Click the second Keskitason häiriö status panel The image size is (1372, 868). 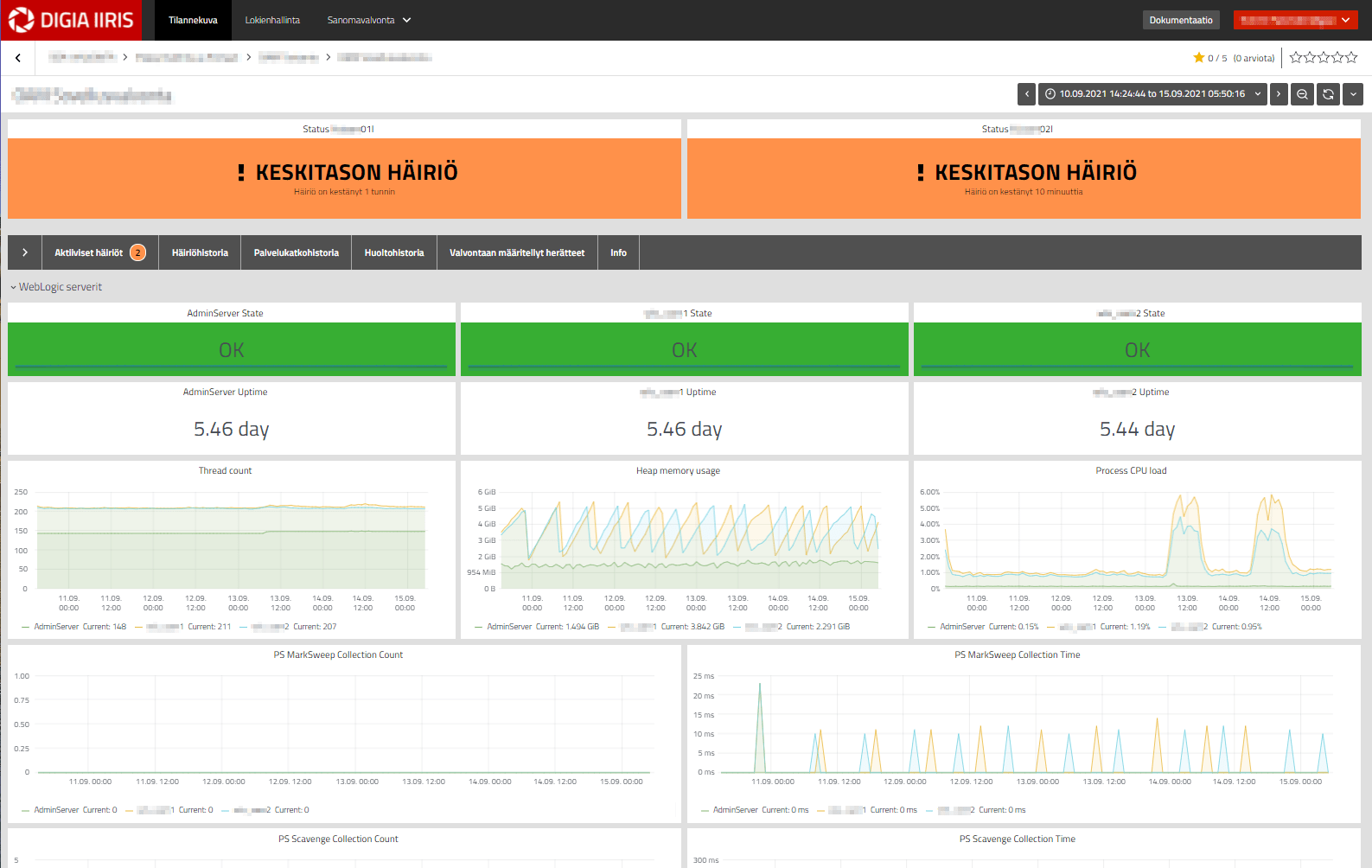(1024, 178)
